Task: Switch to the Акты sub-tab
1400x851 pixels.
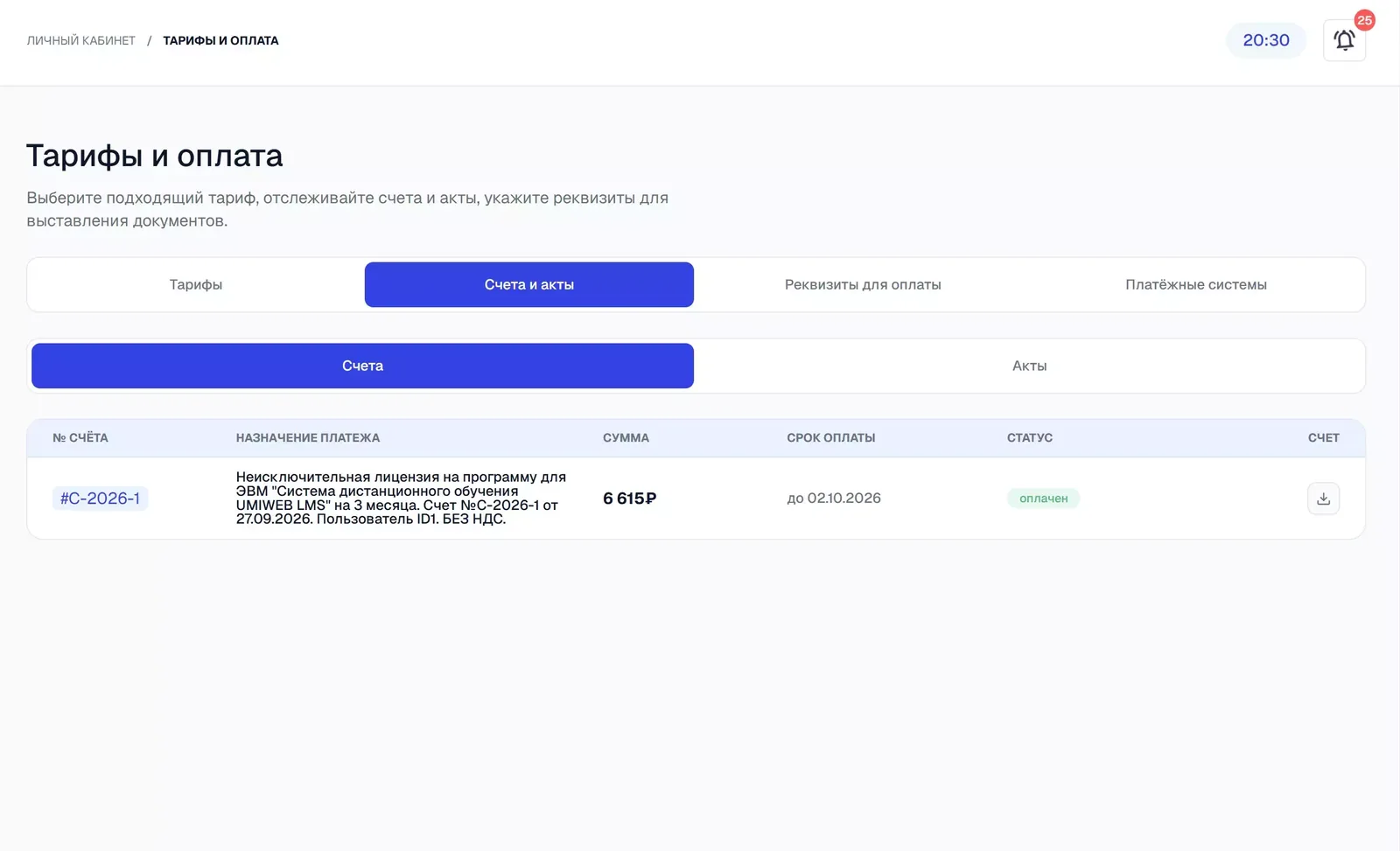Action: [x=1029, y=366]
